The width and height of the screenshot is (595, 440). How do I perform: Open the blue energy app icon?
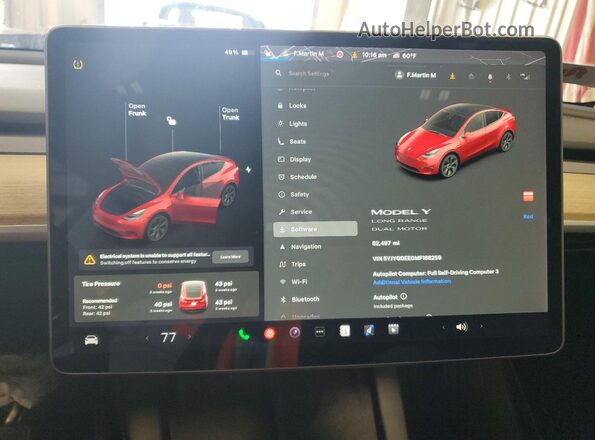point(369,330)
